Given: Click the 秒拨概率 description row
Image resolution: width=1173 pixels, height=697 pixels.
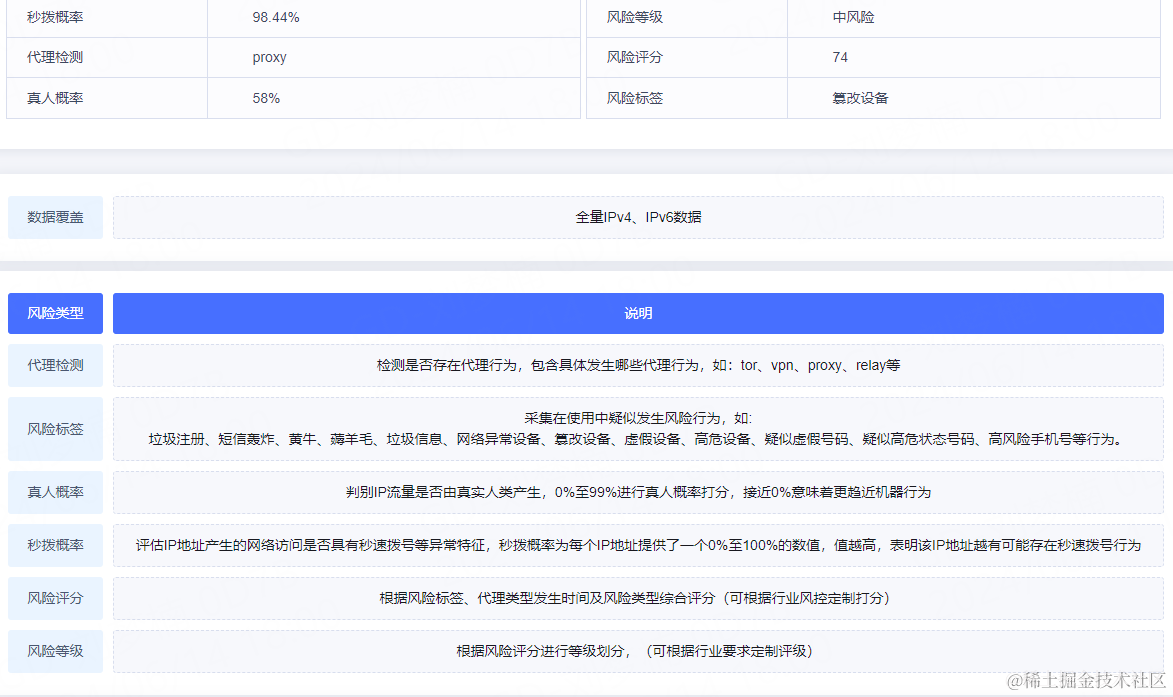Looking at the screenshot, I should point(55,546).
